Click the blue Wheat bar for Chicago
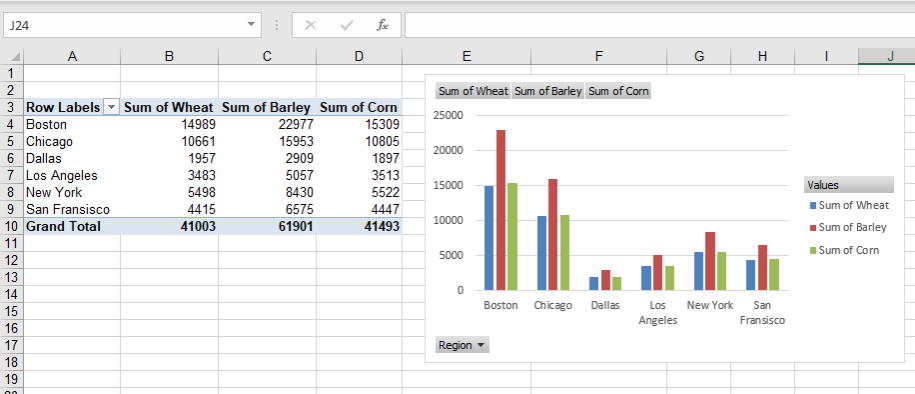915x394 pixels. point(542,253)
